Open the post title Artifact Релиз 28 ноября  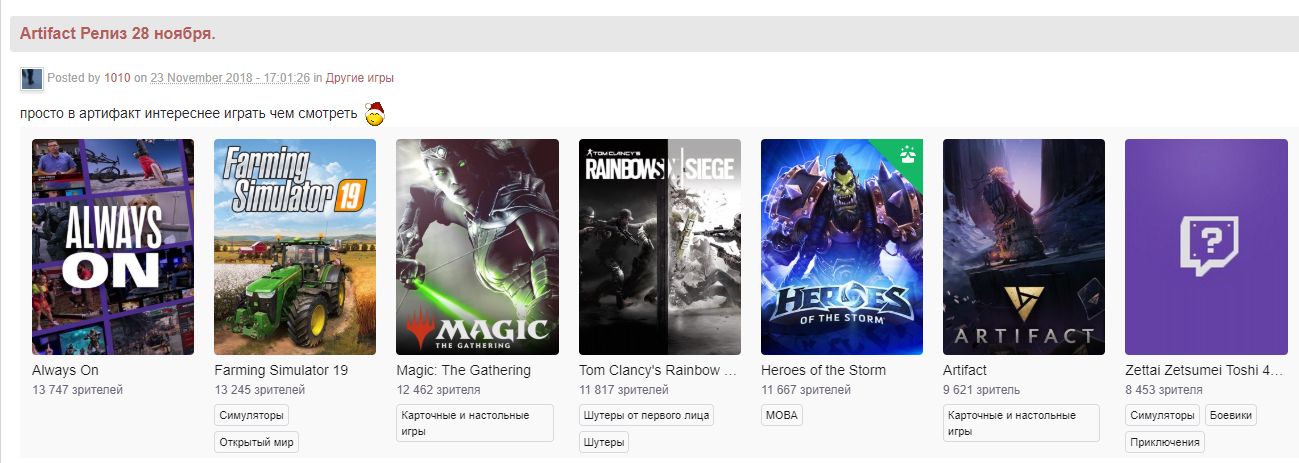[x=117, y=34]
